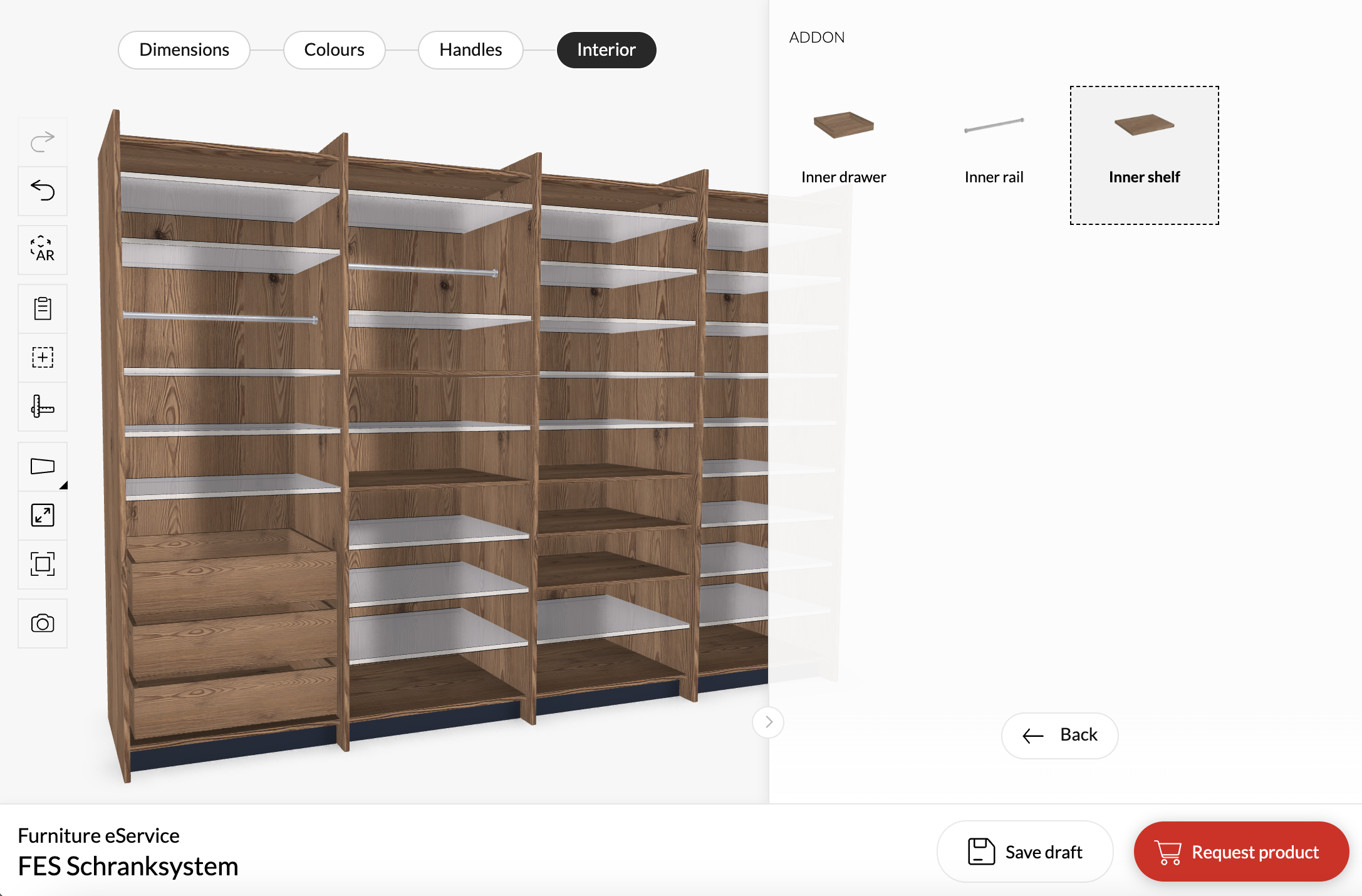Screen dimensions: 1362x896
Task: Open the door view options flyout
Action: point(43,466)
